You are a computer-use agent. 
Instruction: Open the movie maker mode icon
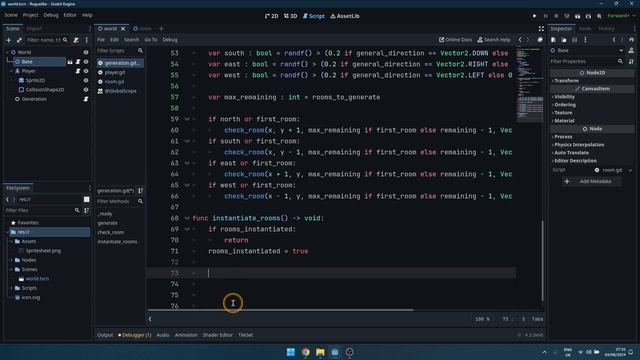[599, 16]
